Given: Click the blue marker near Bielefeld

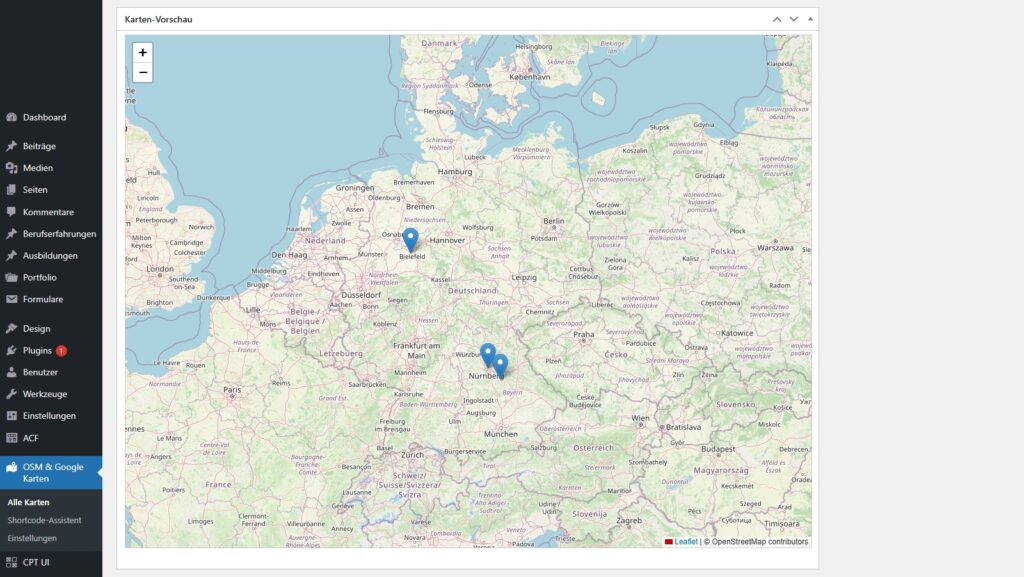Looking at the screenshot, I should point(411,240).
